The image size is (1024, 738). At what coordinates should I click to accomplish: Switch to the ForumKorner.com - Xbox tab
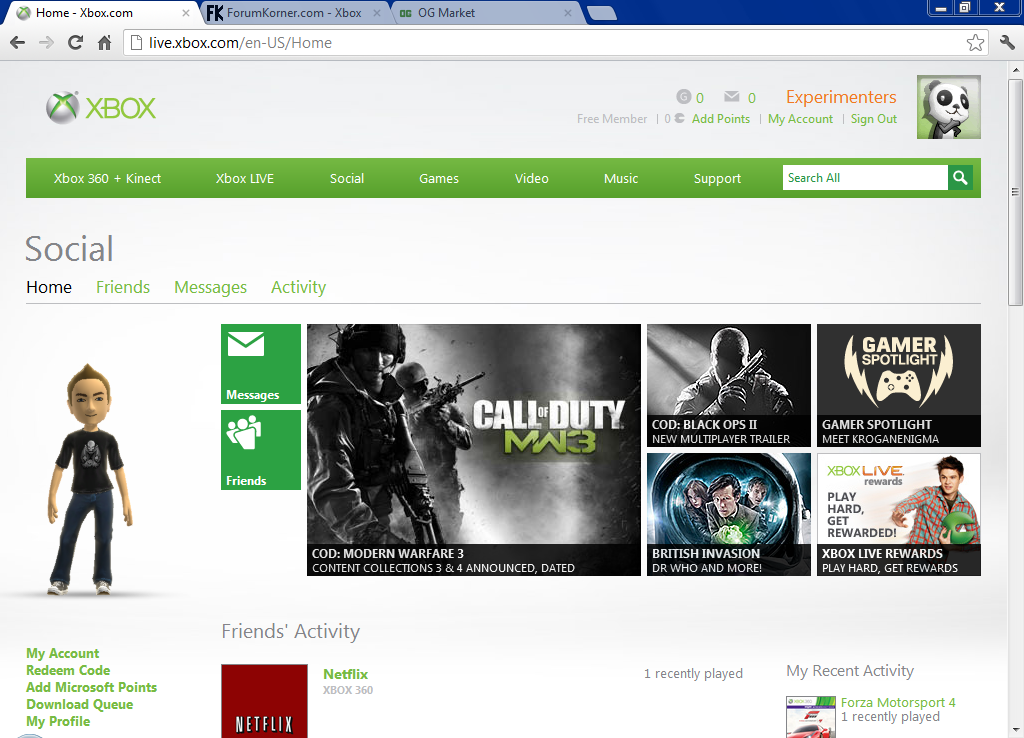[293, 13]
